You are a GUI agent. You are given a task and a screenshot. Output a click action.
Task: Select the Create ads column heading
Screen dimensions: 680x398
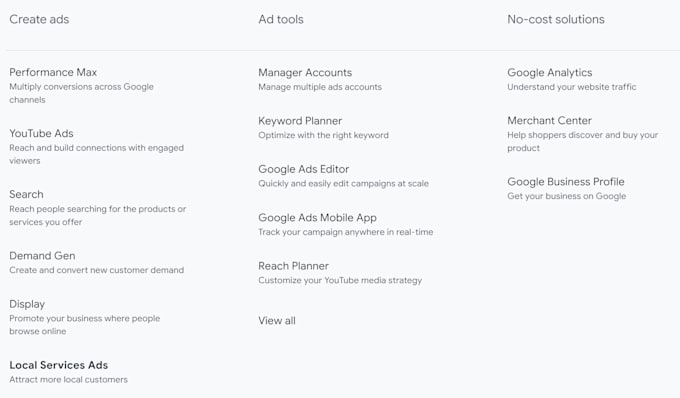click(39, 19)
